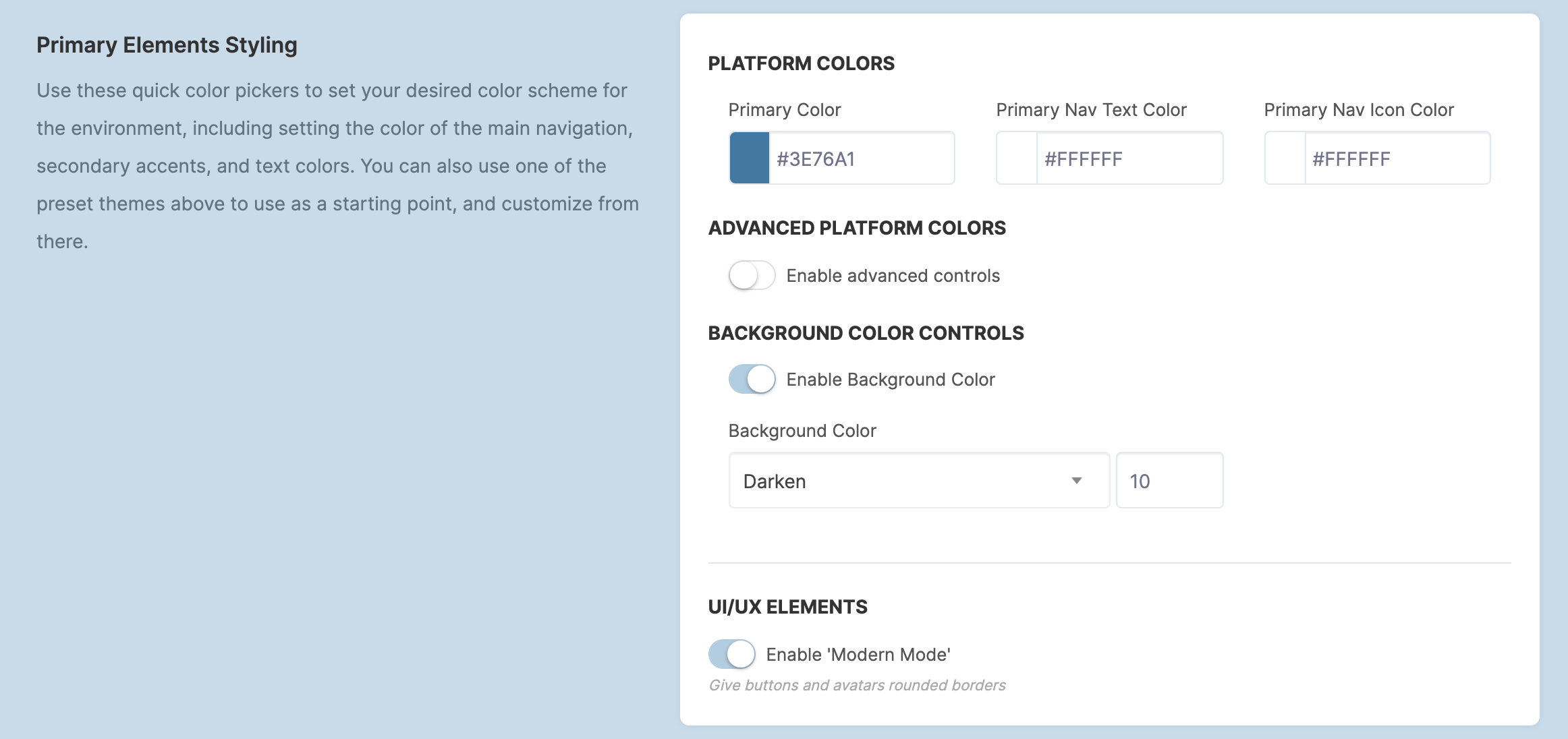This screenshot has height=739, width=1568.
Task: Click the Background Color field label
Action: pos(802,431)
